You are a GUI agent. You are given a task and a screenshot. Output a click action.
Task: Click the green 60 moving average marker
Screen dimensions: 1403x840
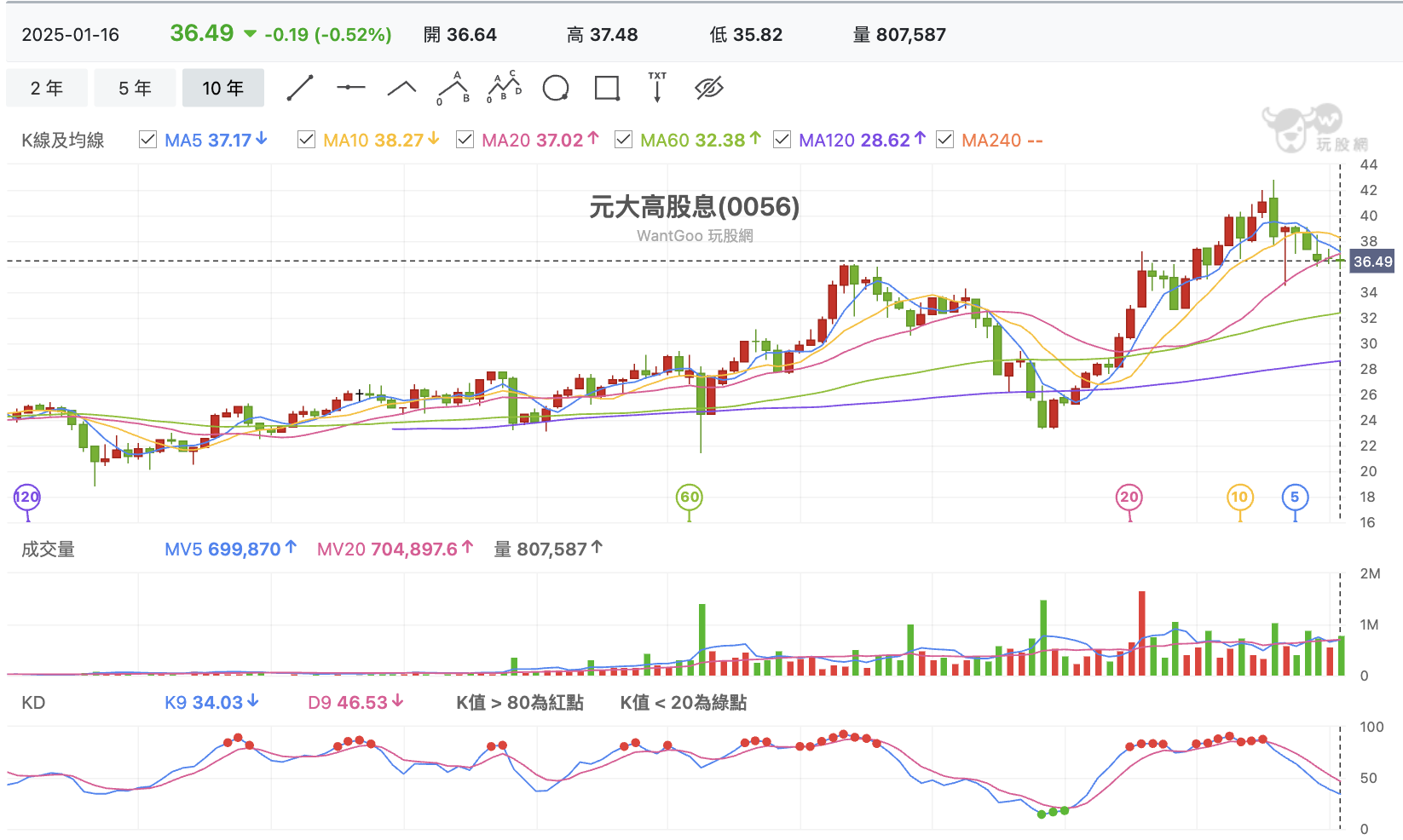pos(690,498)
